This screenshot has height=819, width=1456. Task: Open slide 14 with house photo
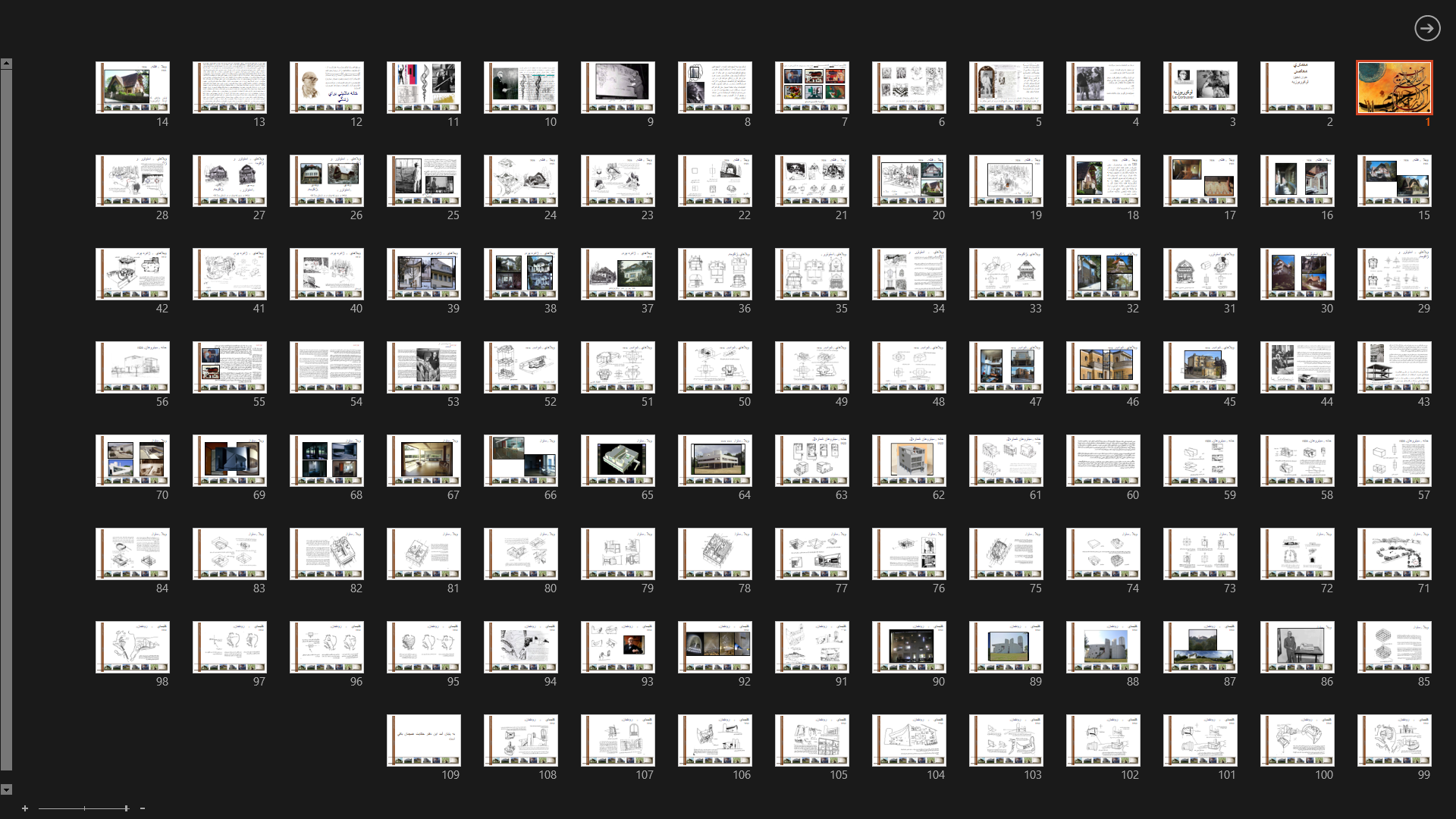point(133,88)
